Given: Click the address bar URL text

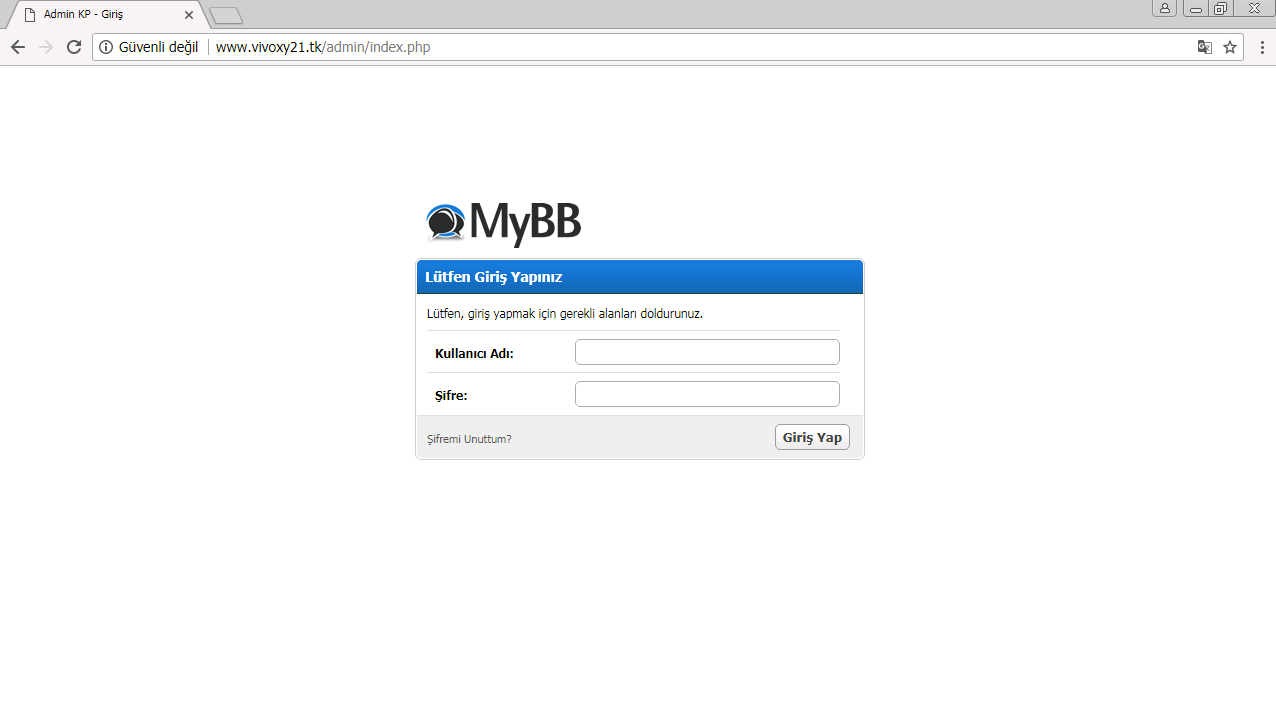Looking at the screenshot, I should 323,47.
